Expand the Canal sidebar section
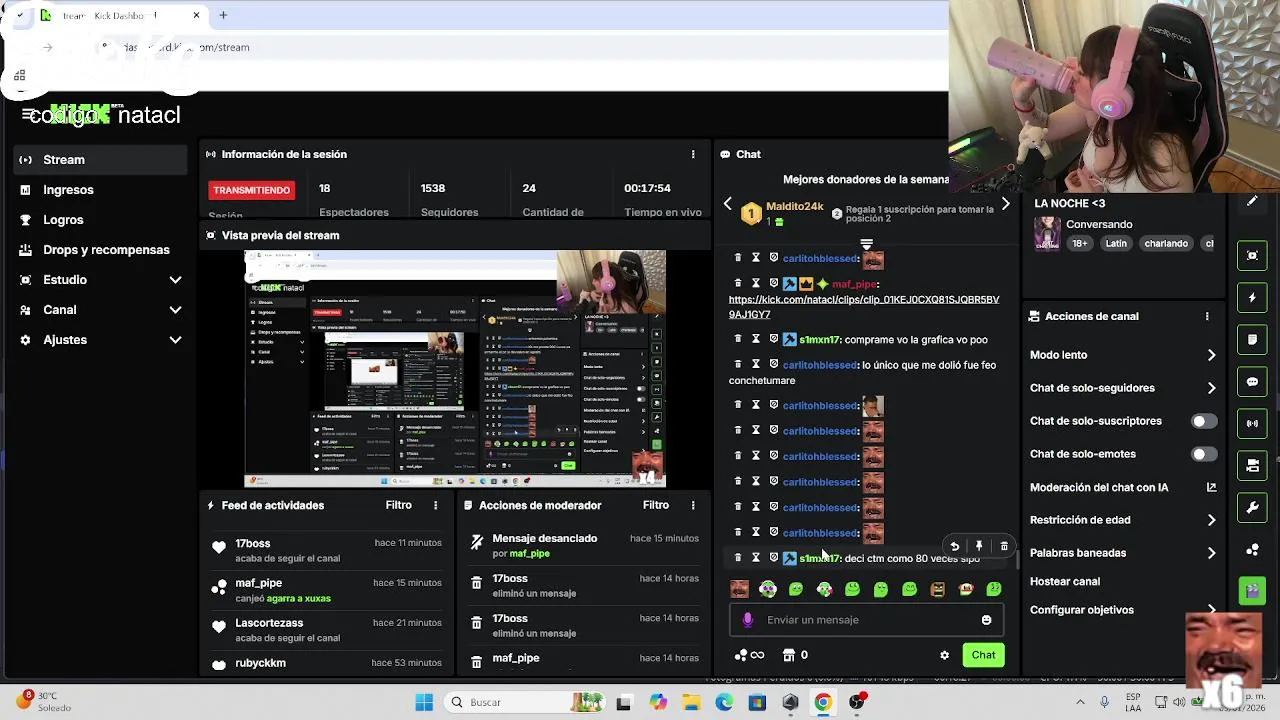 coord(175,310)
